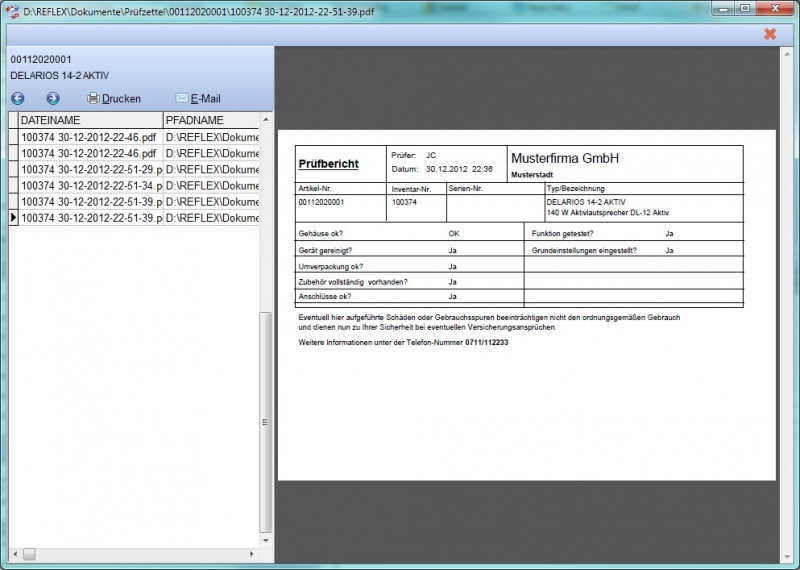Screen dimensions: 800x570
Task: Click Musterfirma GmbH in the PDF
Action: [x=565, y=158]
